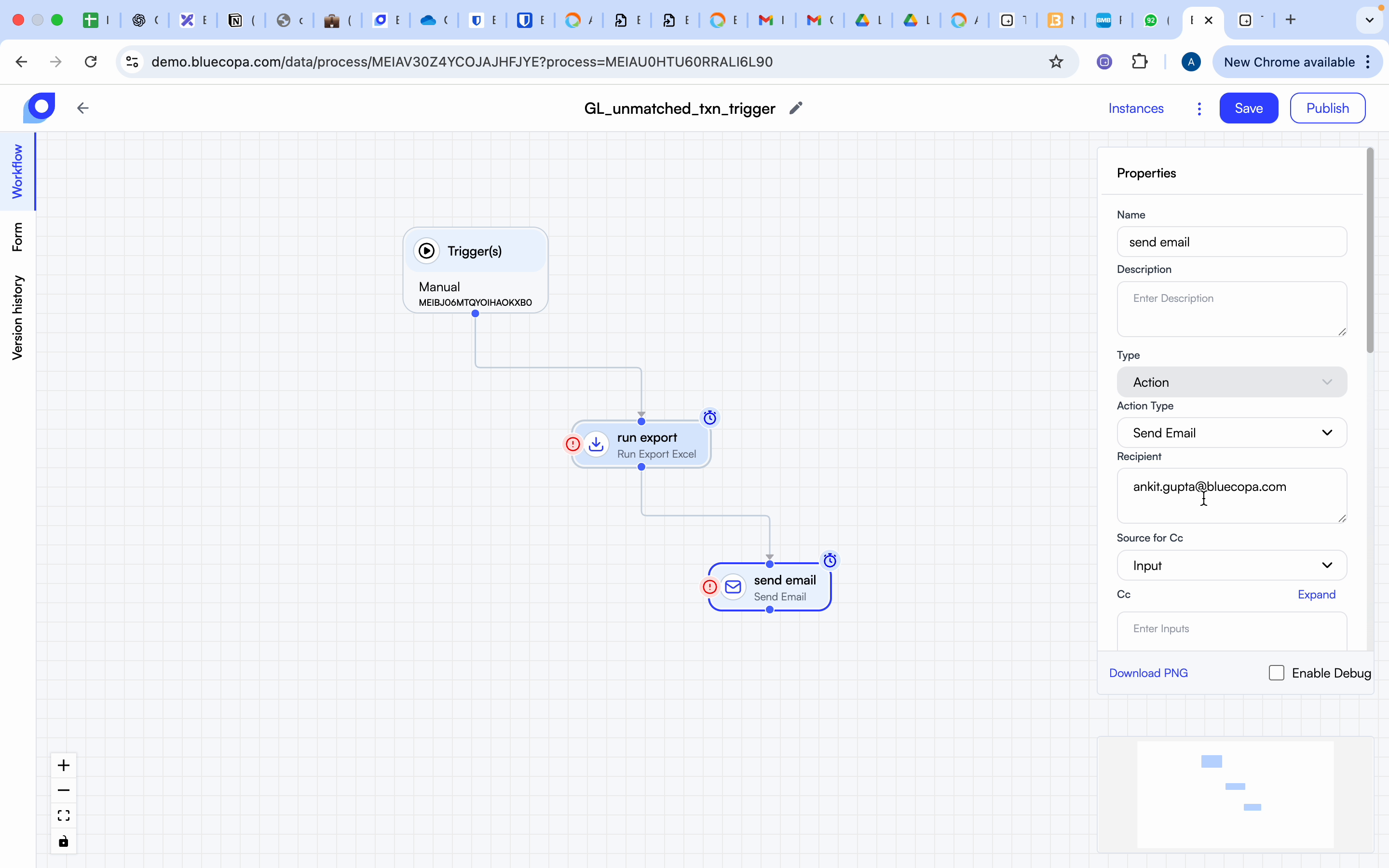Open the three-dot menu next to Instances
Image resolution: width=1389 pixels, height=868 pixels.
[x=1199, y=108]
